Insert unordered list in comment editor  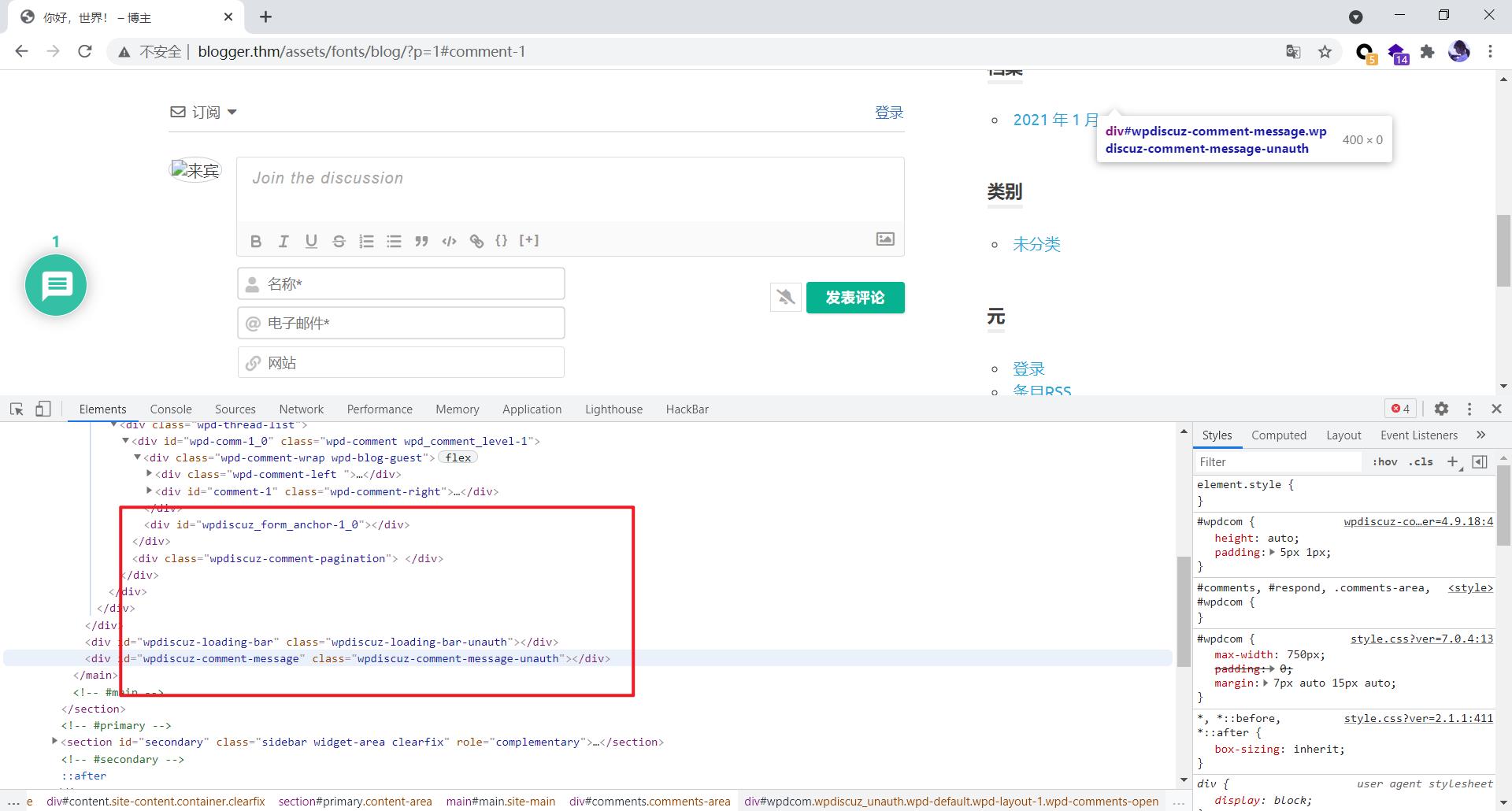click(x=394, y=241)
